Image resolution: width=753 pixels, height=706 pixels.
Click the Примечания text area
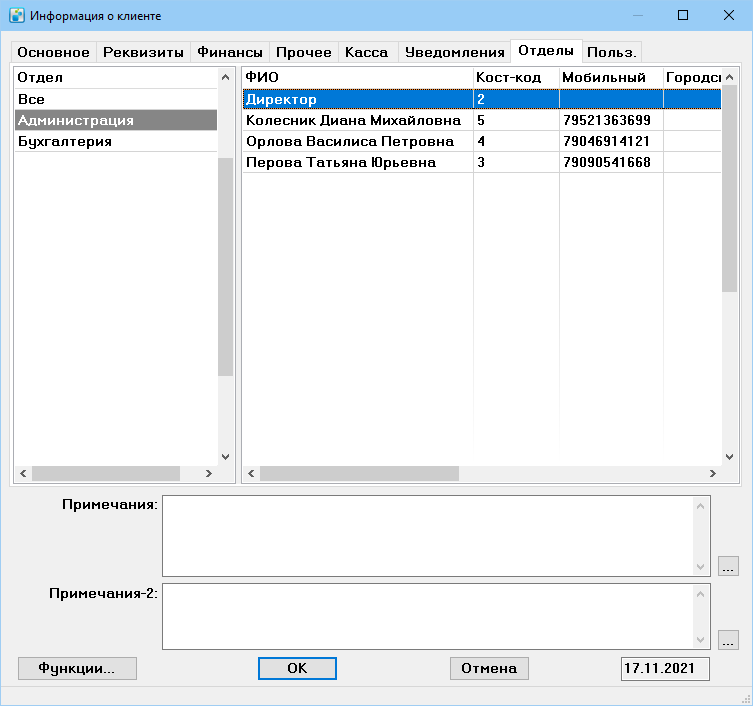427,536
